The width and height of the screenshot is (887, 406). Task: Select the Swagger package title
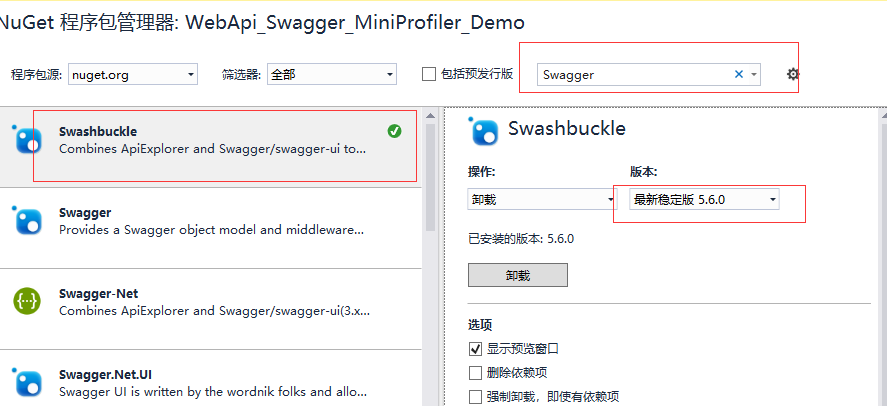[x=85, y=213]
